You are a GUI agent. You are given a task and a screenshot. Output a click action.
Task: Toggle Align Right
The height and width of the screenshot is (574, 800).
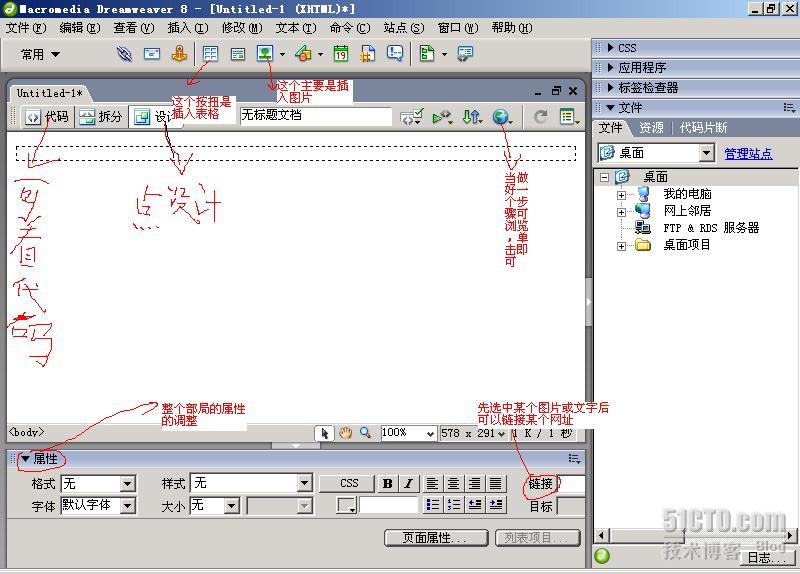474,484
